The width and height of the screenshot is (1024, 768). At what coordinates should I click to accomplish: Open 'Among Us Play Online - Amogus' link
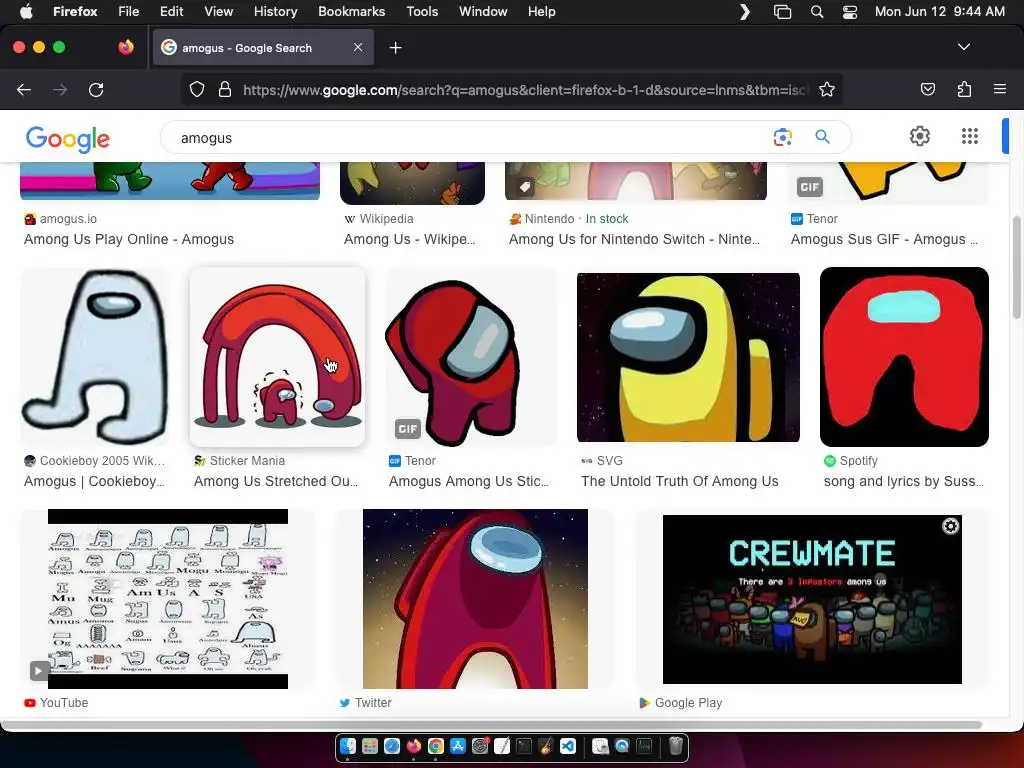(129, 239)
